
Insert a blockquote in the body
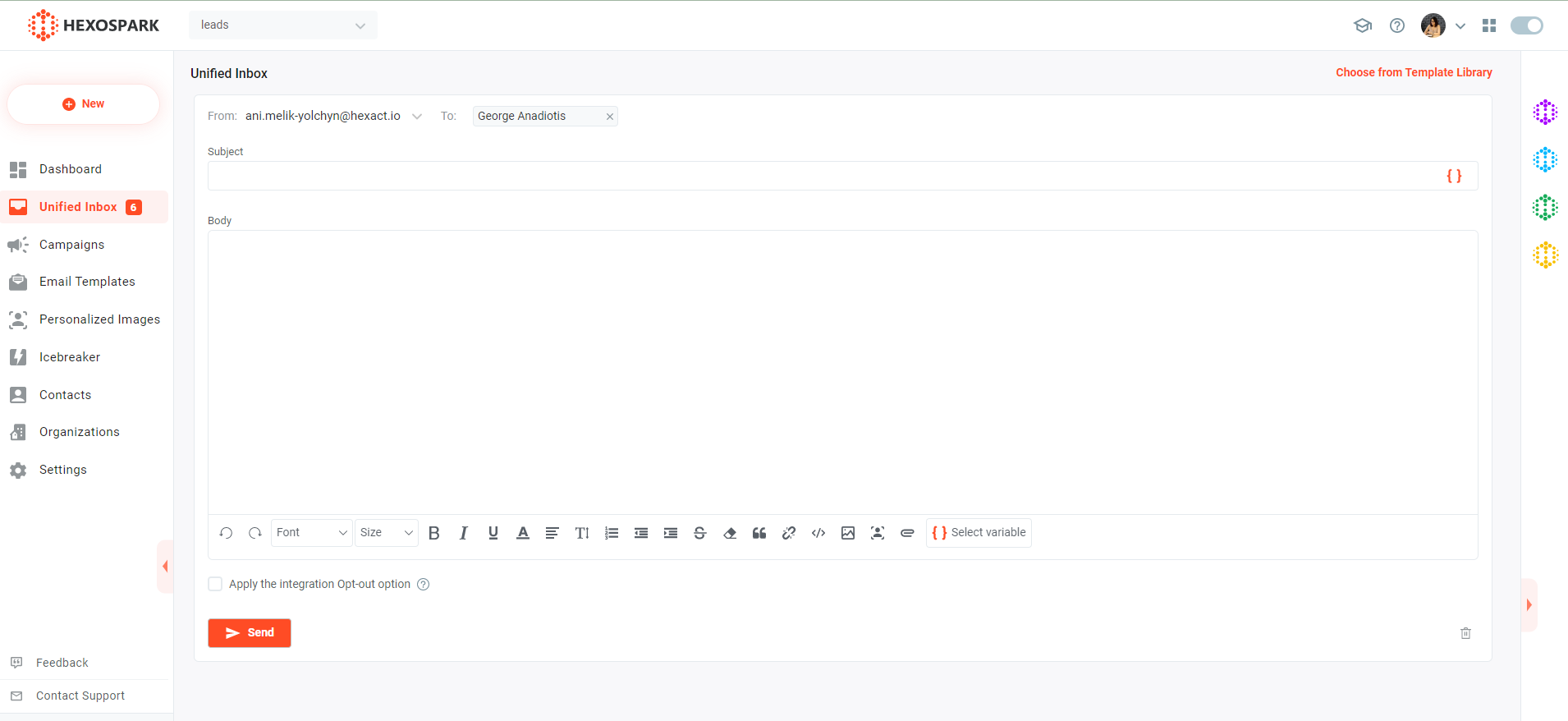pos(759,533)
